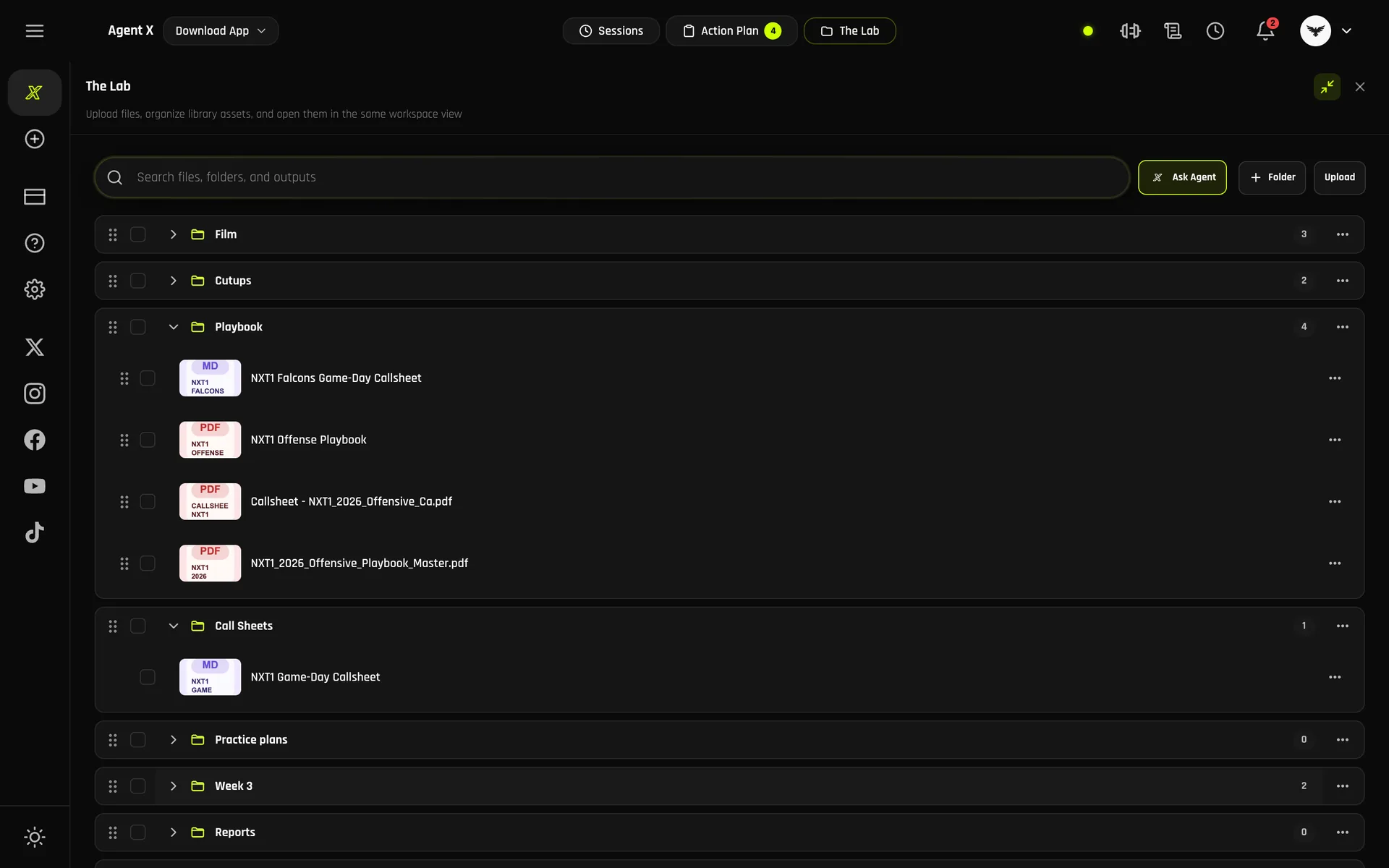
Task: Open options for NXT1_2026_Offensive_Playbook_Master.pdf
Action: [x=1335, y=563]
